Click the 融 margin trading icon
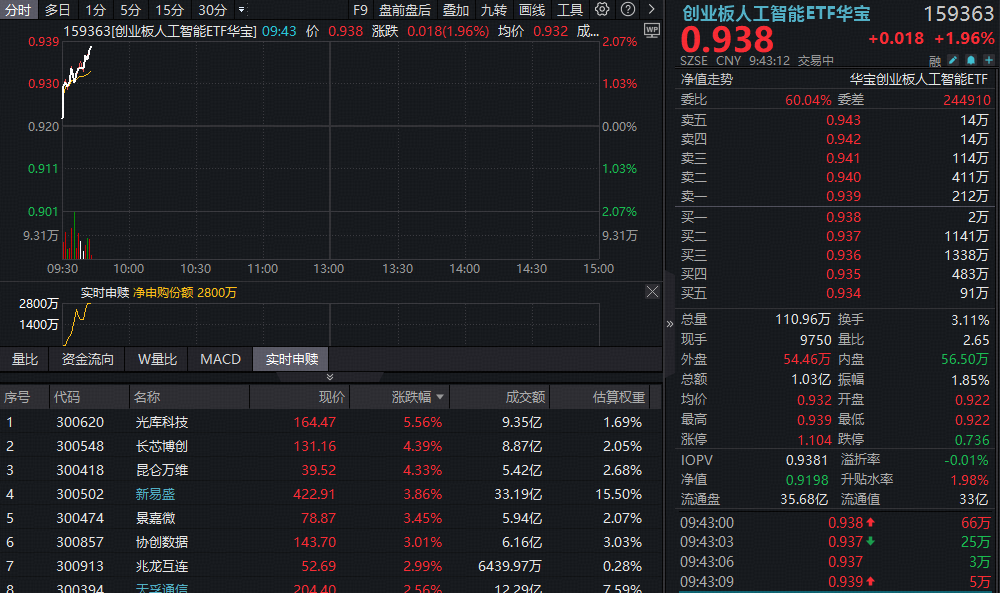 934,60
